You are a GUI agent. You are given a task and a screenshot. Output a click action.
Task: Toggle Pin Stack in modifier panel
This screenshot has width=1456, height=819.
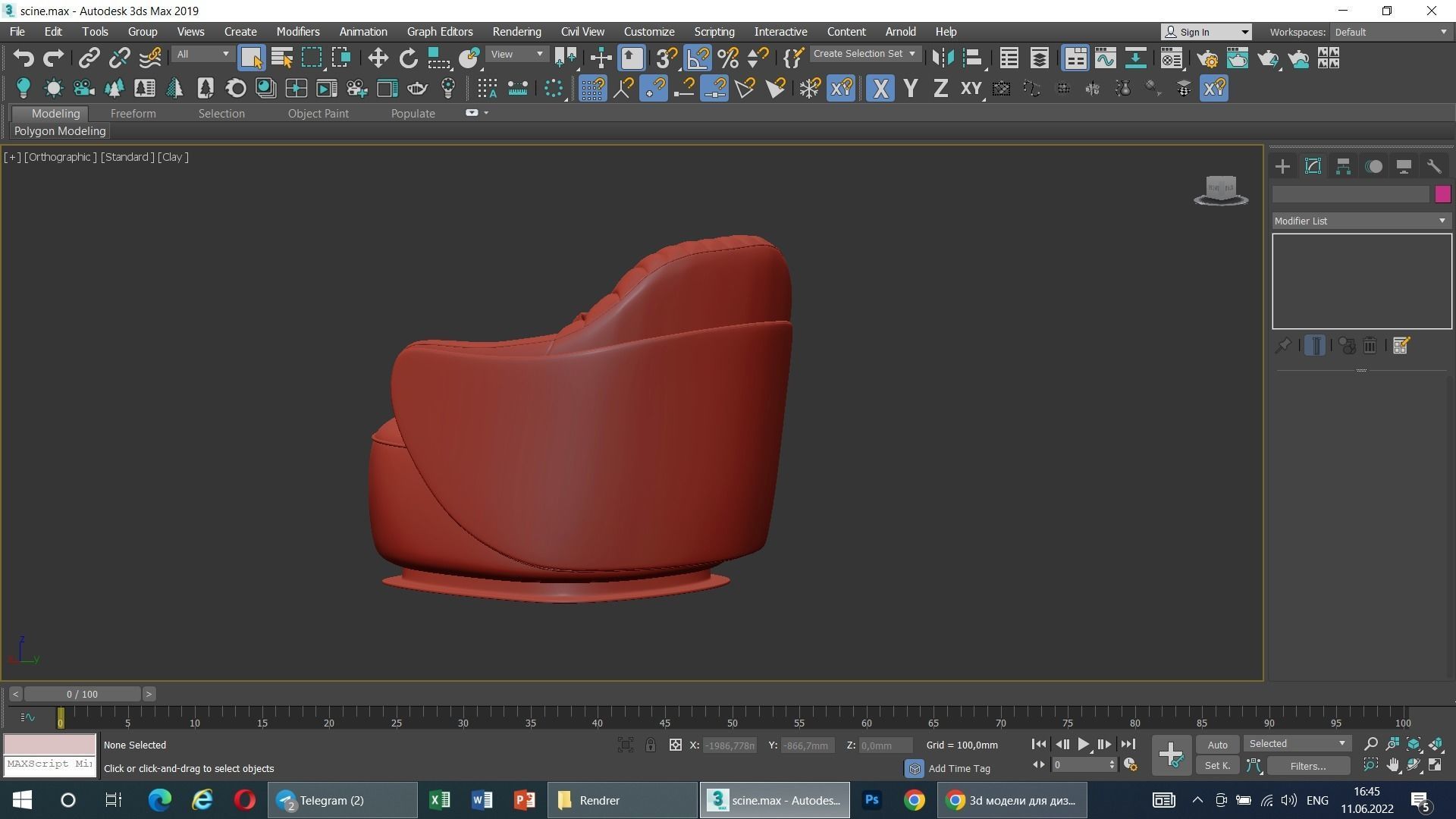tap(1282, 346)
